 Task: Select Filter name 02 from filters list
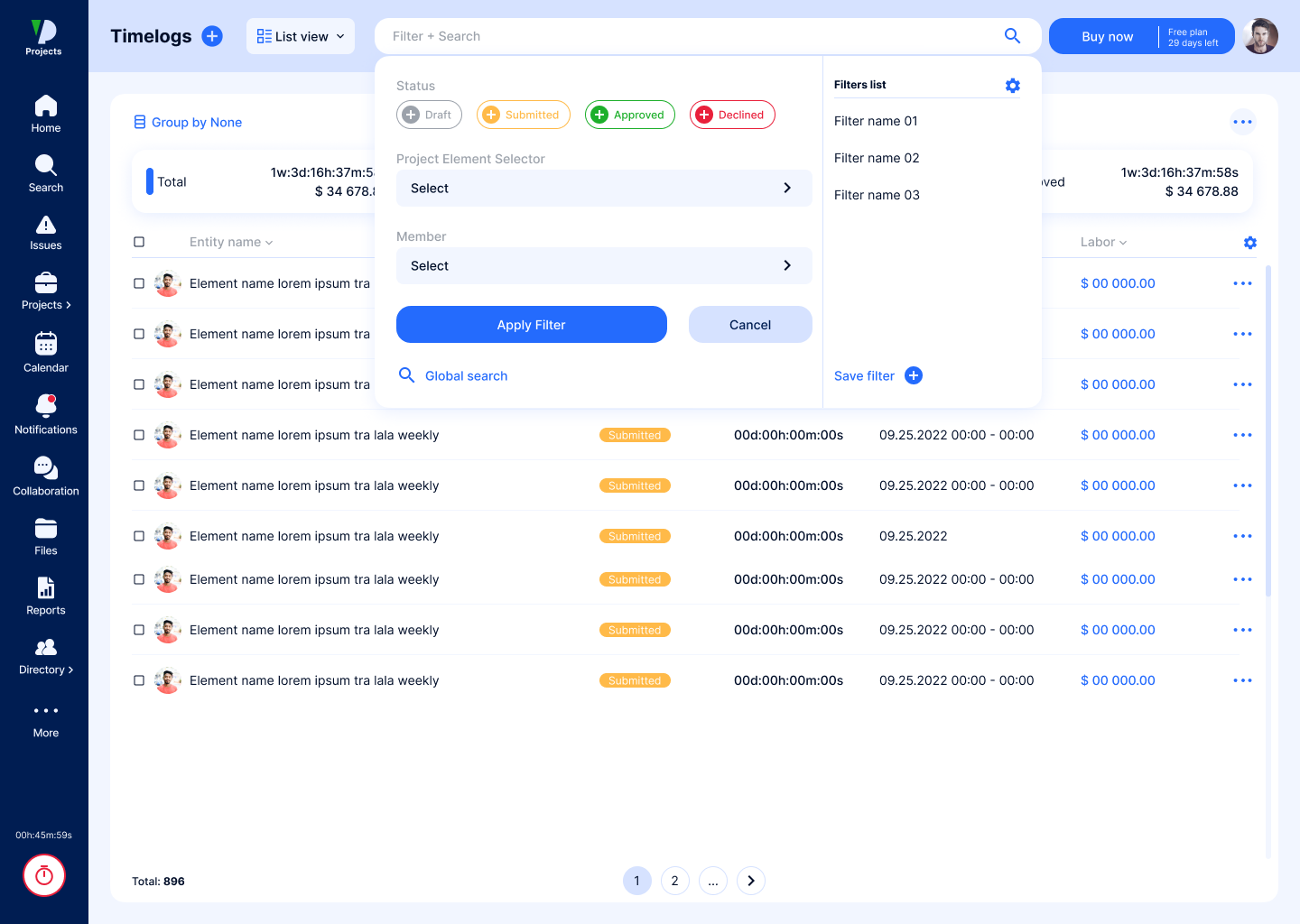pos(877,158)
